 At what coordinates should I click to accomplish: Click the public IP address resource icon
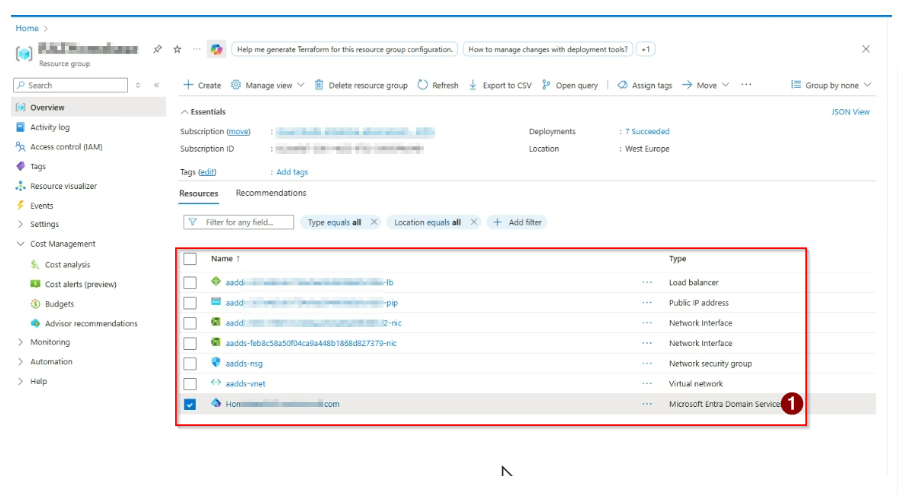pyautogui.click(x=216, y=301)
